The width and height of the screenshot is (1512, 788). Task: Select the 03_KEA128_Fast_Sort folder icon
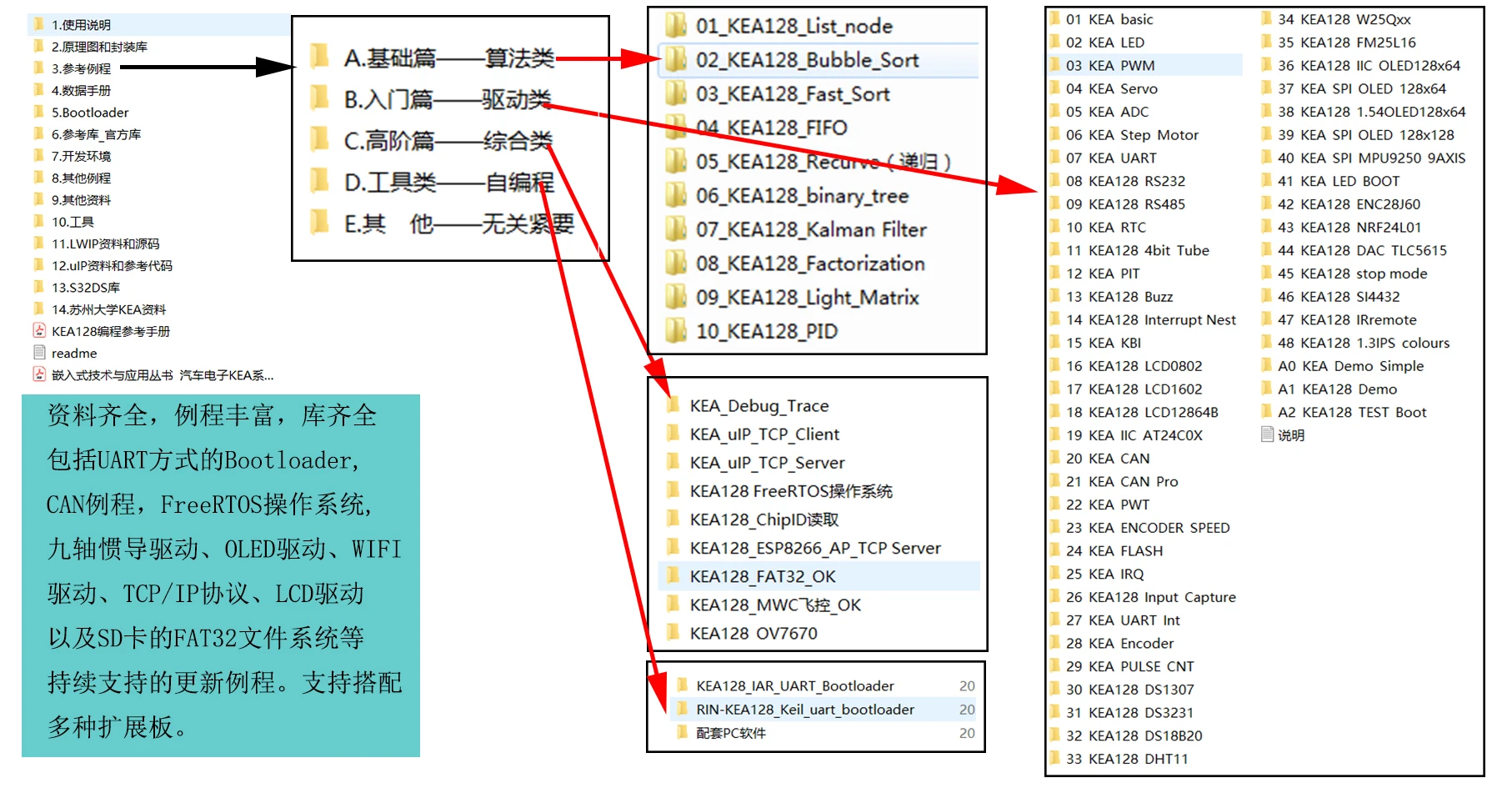coord(675,93)
